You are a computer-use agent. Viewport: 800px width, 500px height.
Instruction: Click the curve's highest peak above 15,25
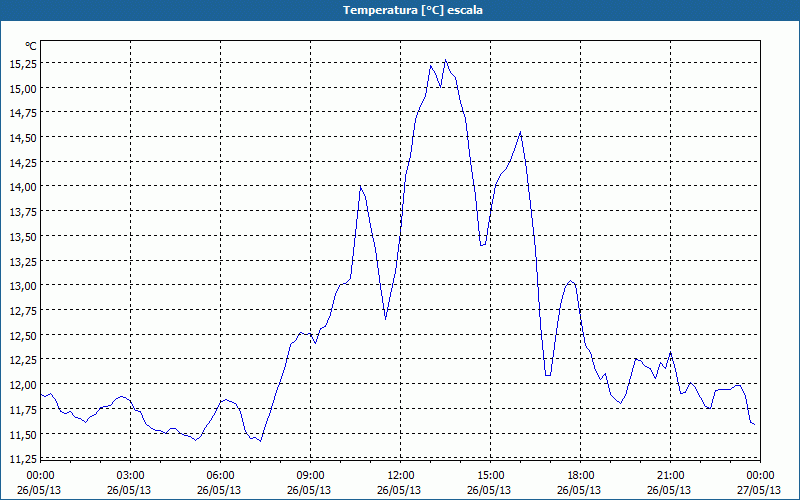pyautogui.click(x=445, y=60)
